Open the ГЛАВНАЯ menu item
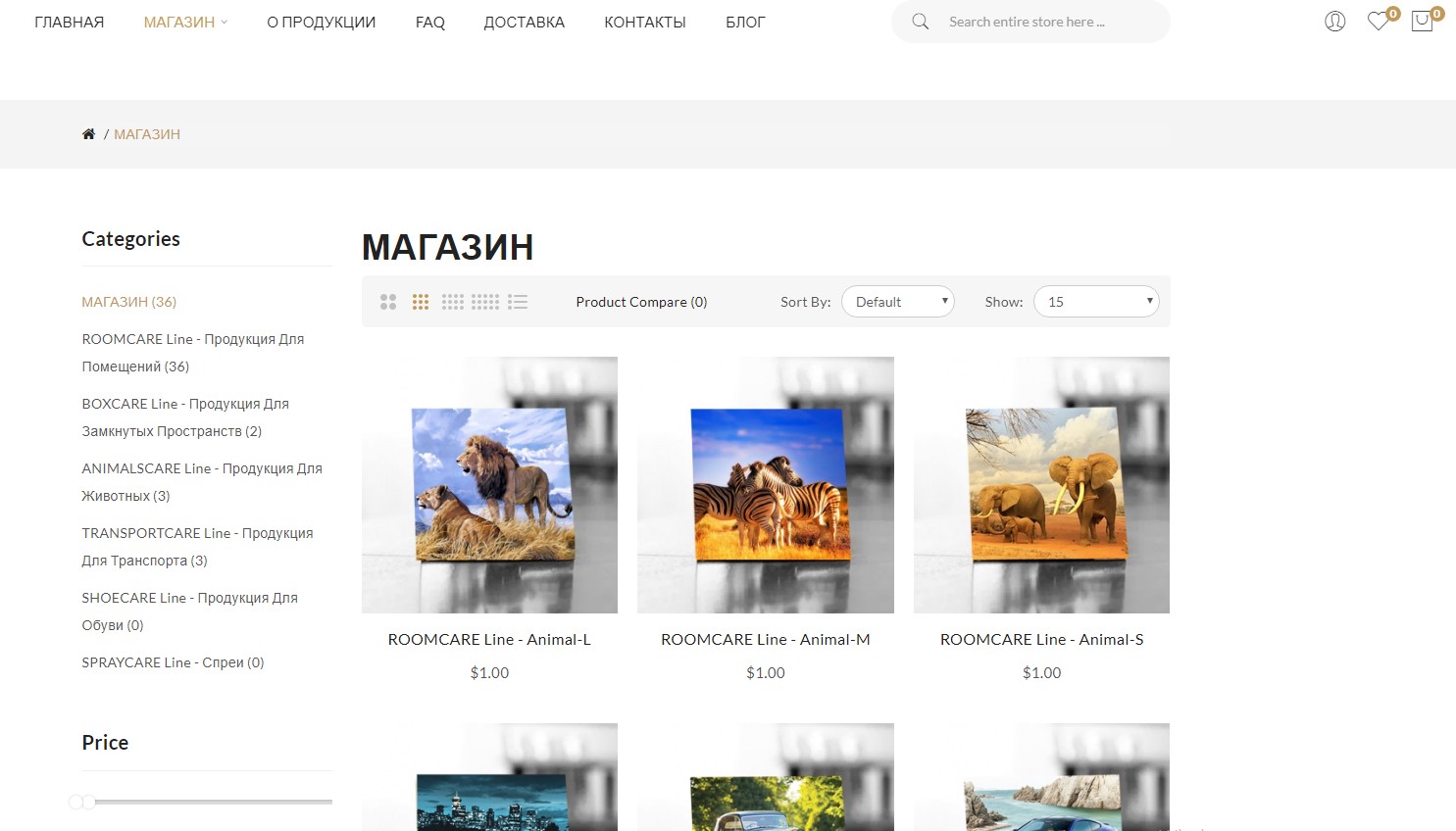The image size is (1456, 831). pyautogui.click(x=69, y=22)
